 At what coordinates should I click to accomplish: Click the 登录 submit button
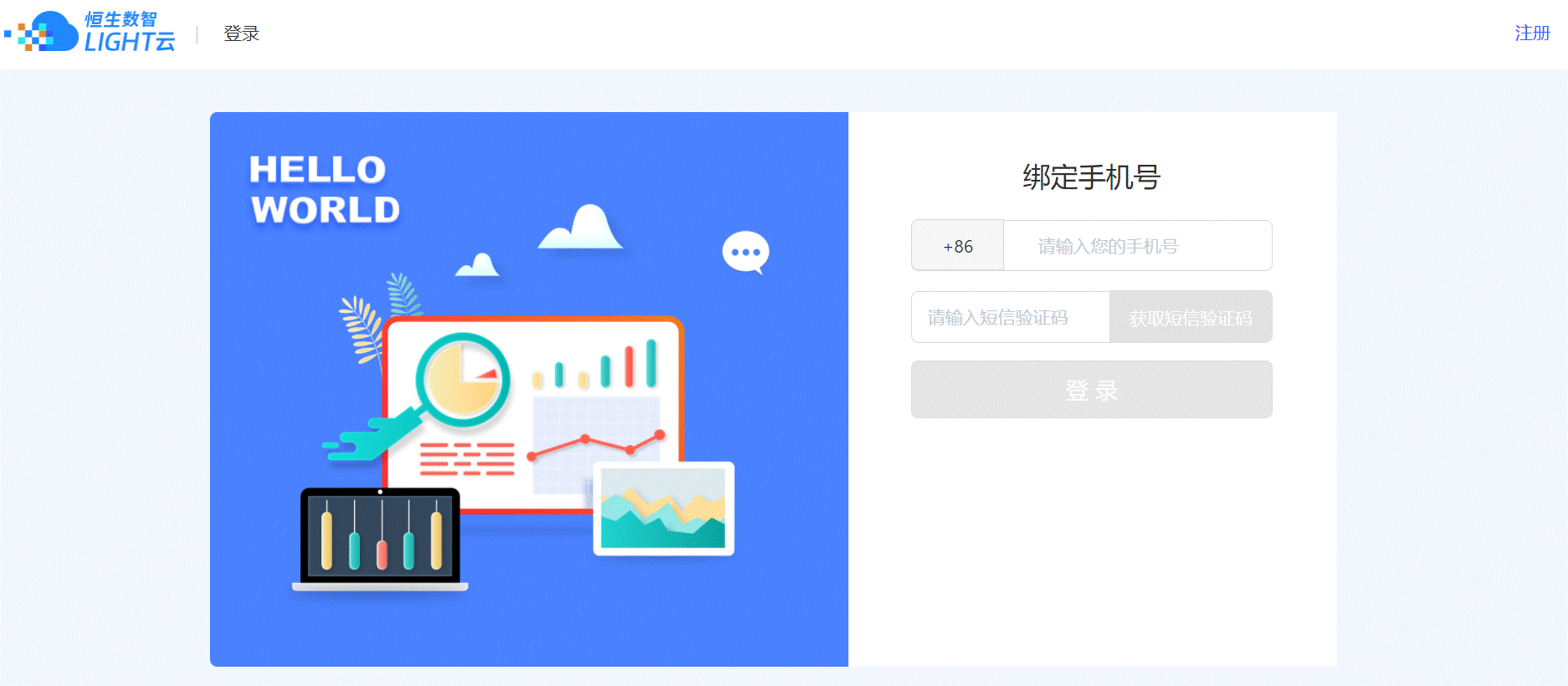1092,390
